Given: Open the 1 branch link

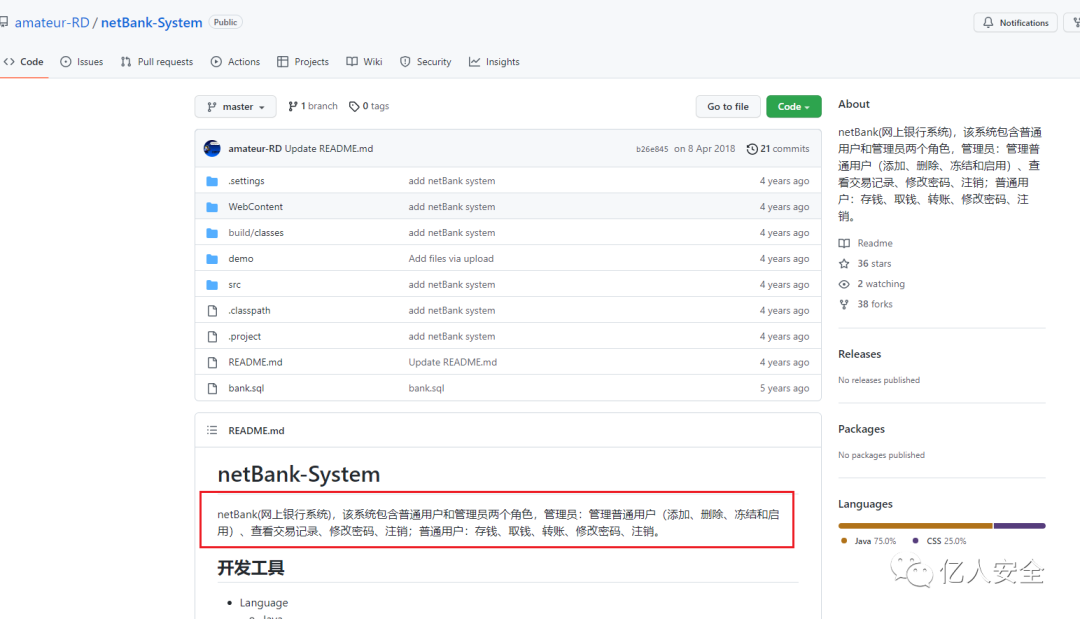Looking at the screenshot, I should pos(313,106).
